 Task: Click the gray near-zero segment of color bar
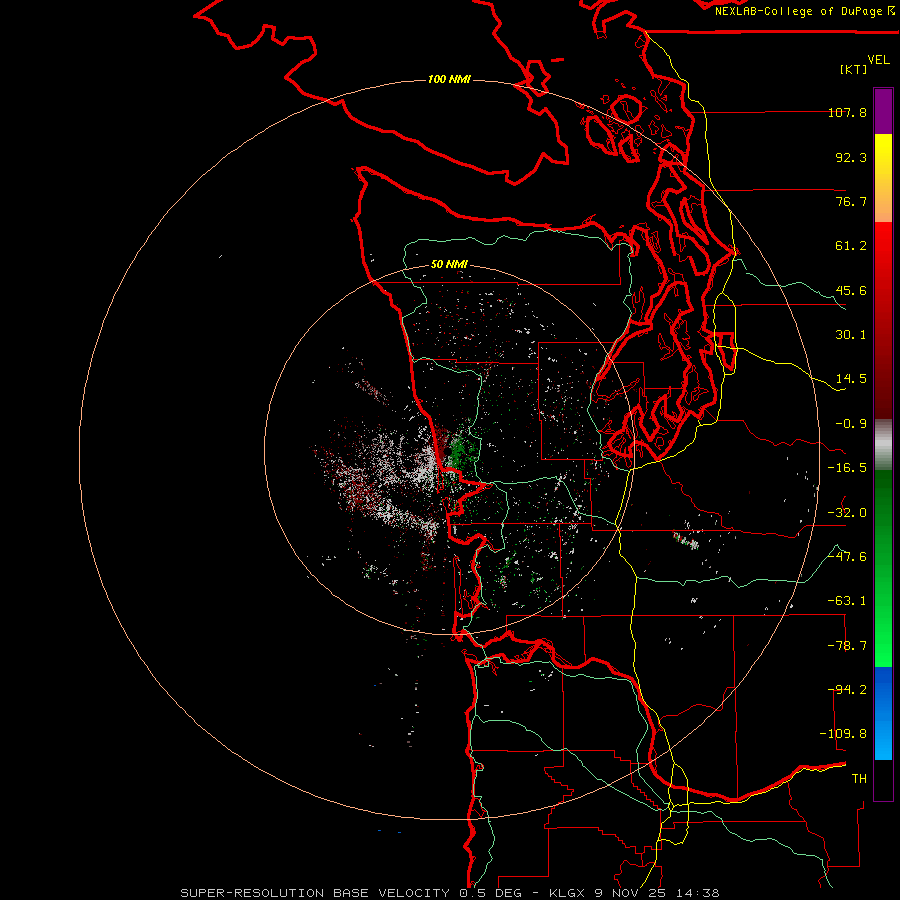coord(883,444)
